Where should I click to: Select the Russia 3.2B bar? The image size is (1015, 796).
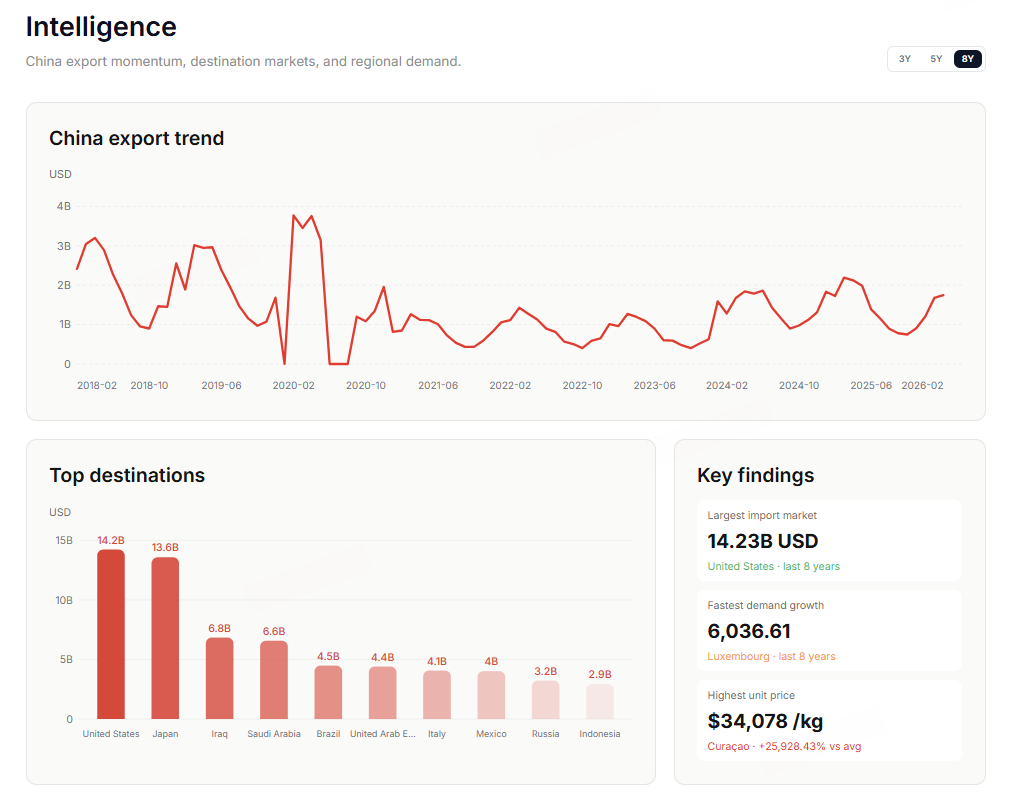[x=546, y=700]
